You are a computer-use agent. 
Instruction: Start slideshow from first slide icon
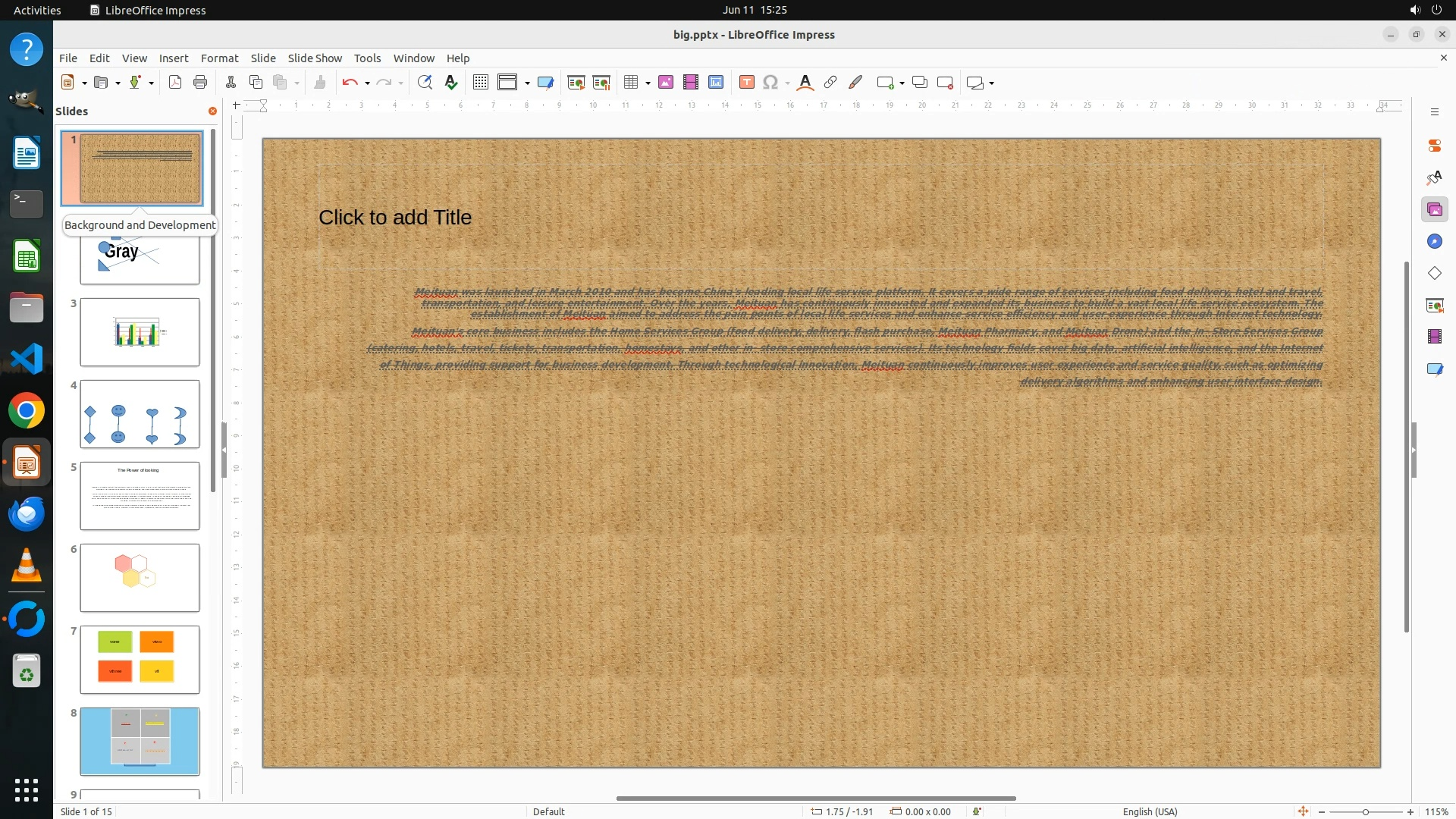tap(576, 83)
